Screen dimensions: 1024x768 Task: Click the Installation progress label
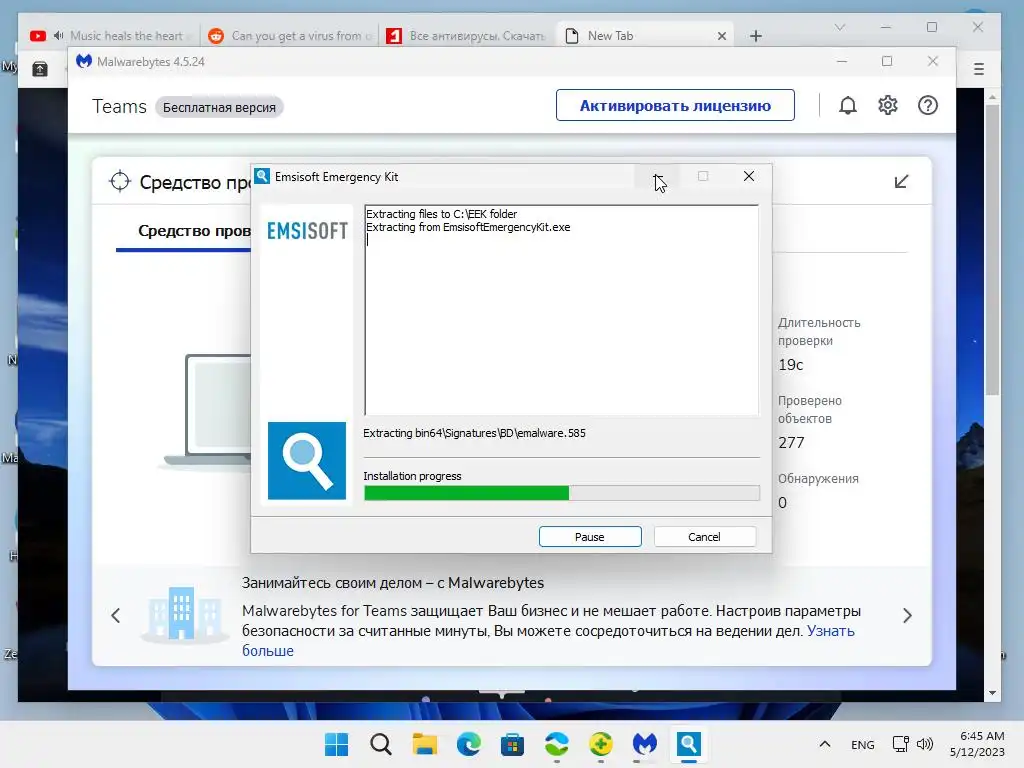412,476
